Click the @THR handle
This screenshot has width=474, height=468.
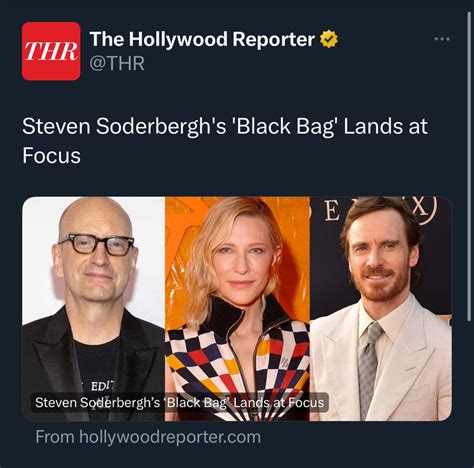point(117,63)
